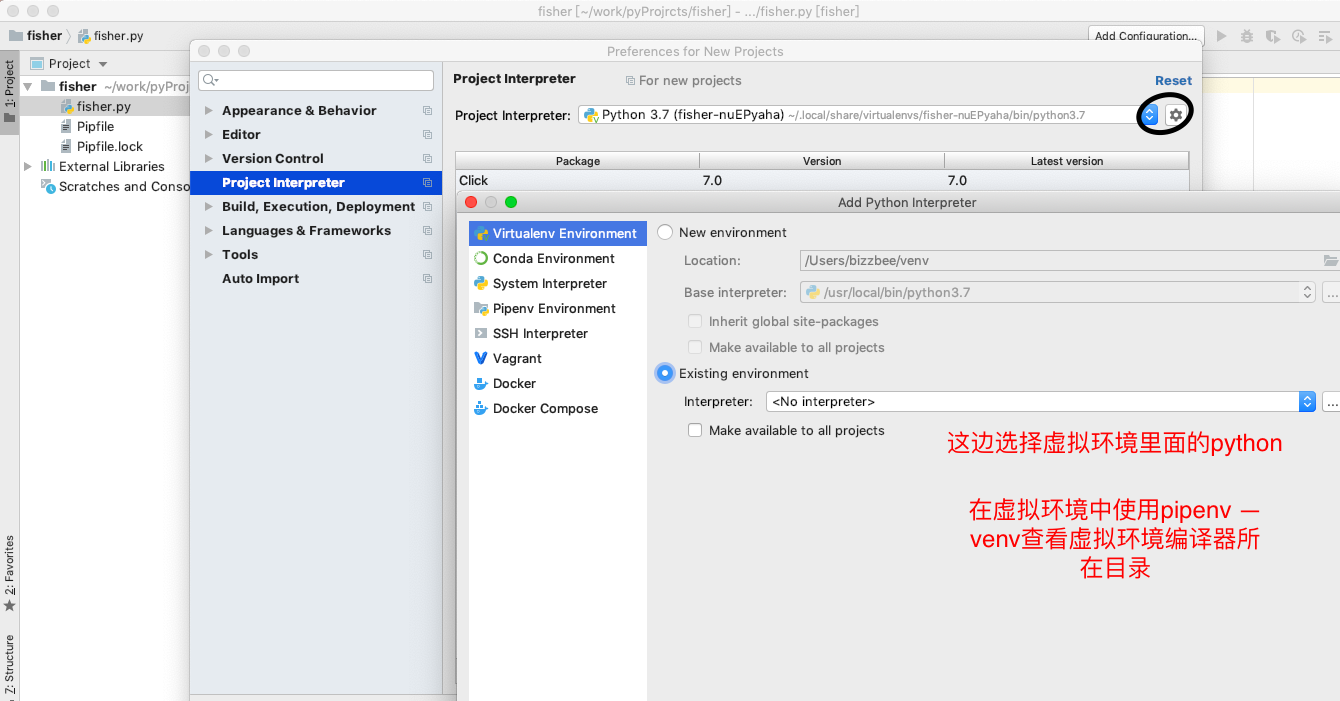1340x701 pixels.
Task: Click the preferences search field
Action: coord(316,80)
